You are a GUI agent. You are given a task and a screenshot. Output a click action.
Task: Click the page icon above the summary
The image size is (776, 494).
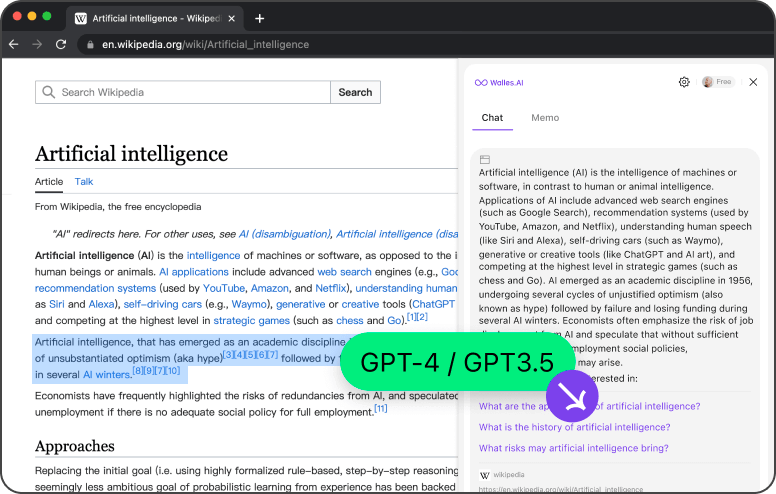485,159
